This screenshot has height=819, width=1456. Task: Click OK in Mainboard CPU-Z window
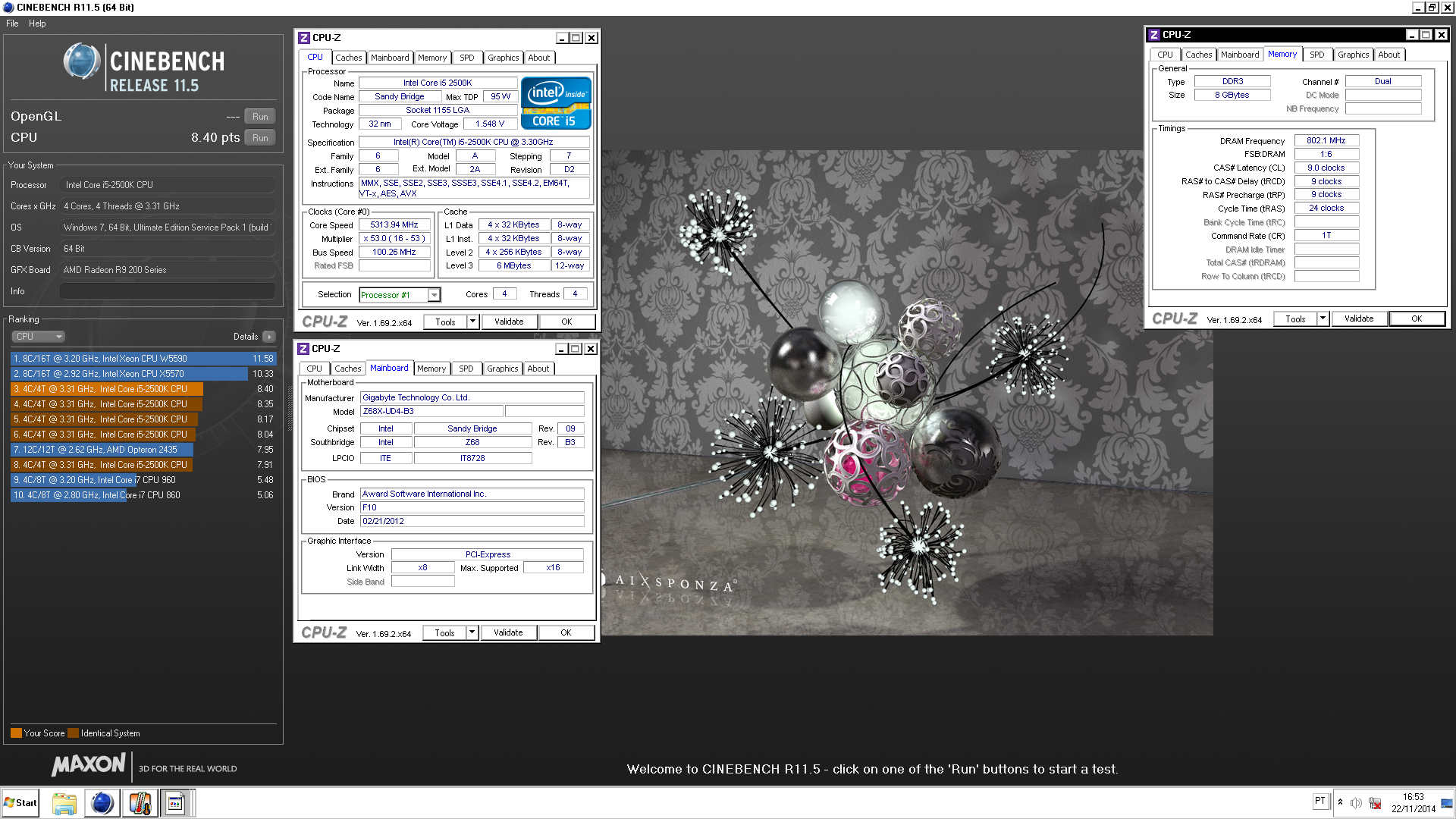[566, 633]
